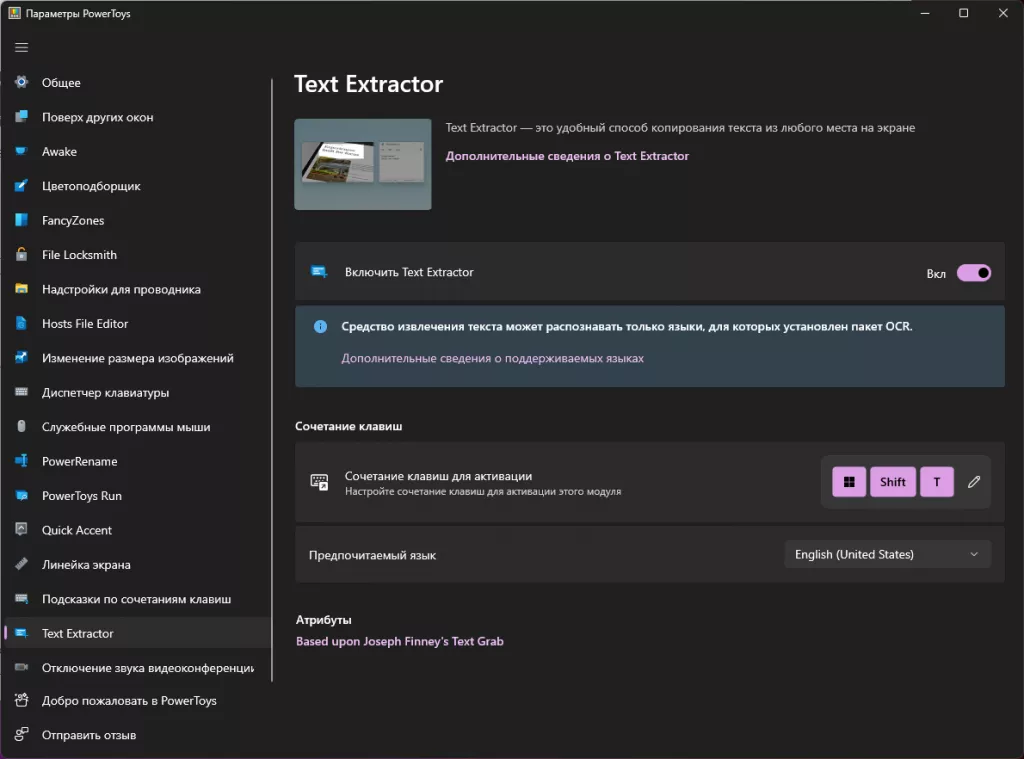This screenshot has width=1024, height=759.
Task: Open the Quick Accent module page
Action: tap(77, 530)
